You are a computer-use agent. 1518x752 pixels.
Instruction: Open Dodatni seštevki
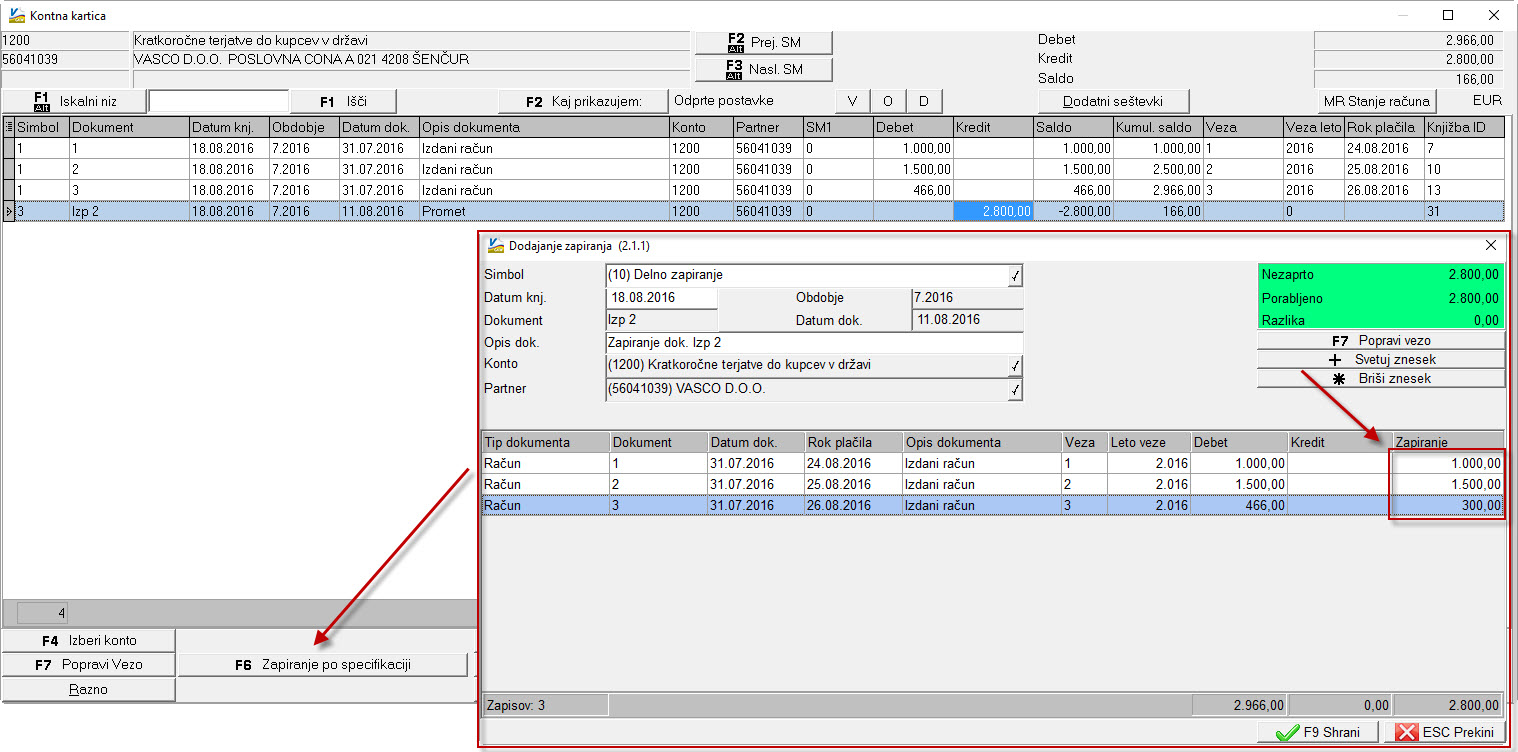[x=1113, y=101]
